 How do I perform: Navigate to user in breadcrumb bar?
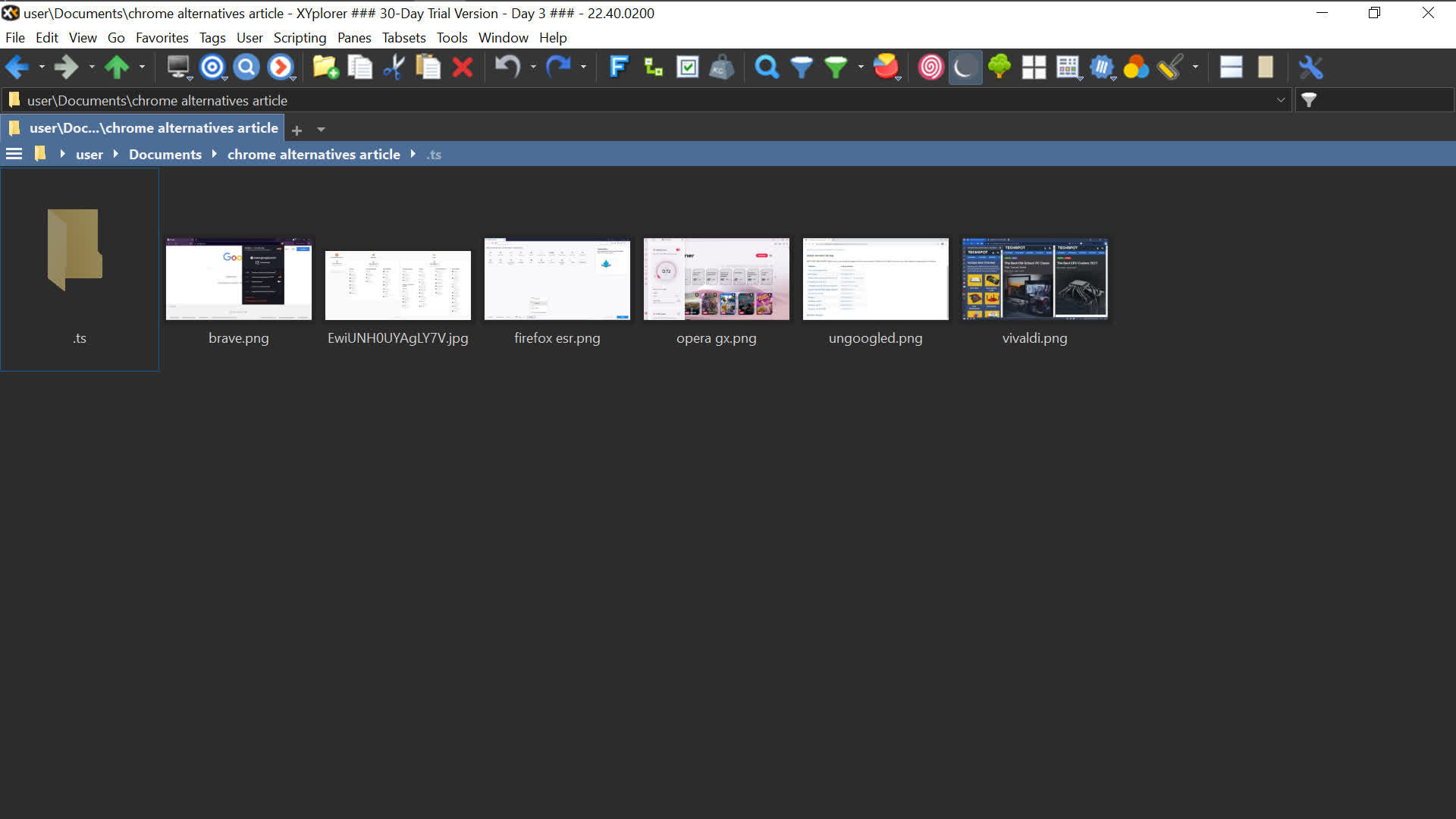click(89, 154)
